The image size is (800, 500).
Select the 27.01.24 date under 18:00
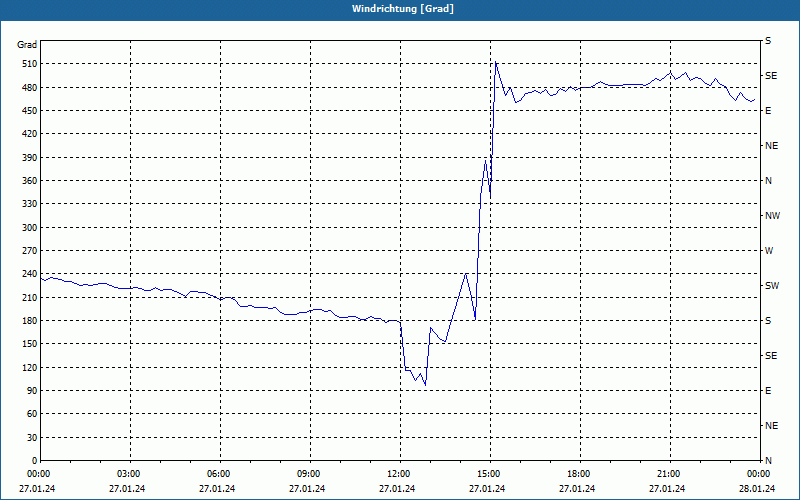577,489
